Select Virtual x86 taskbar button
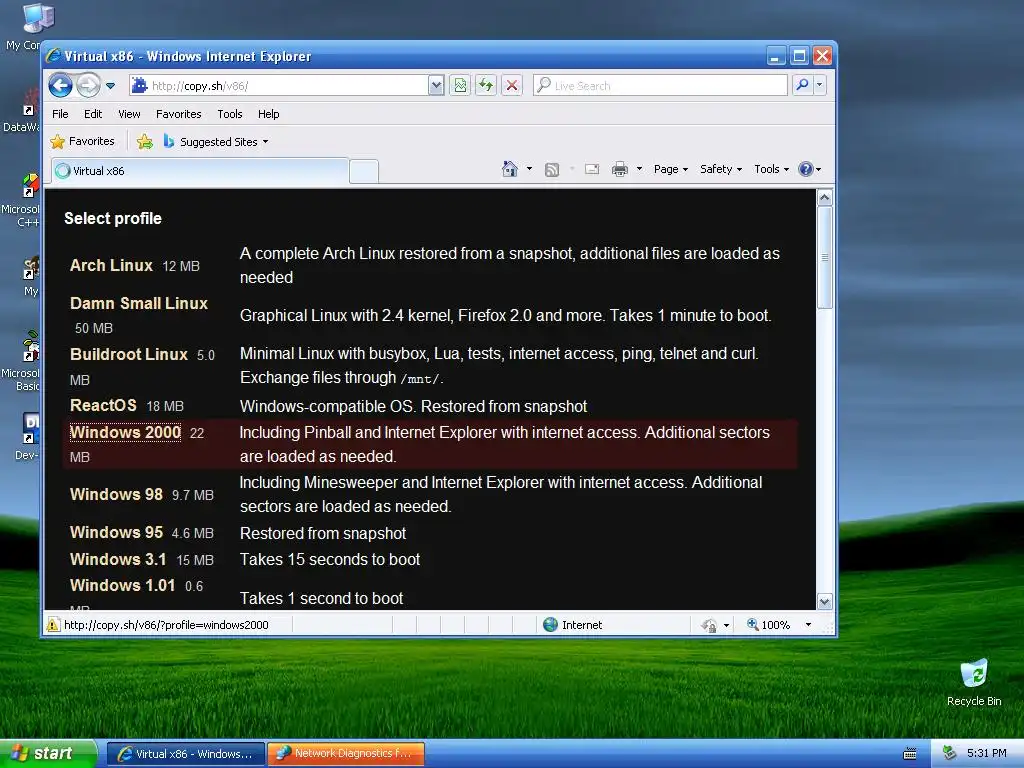The height and width of the screenshot is (768, 1024). pyautogui.click(x=186, y=754)
